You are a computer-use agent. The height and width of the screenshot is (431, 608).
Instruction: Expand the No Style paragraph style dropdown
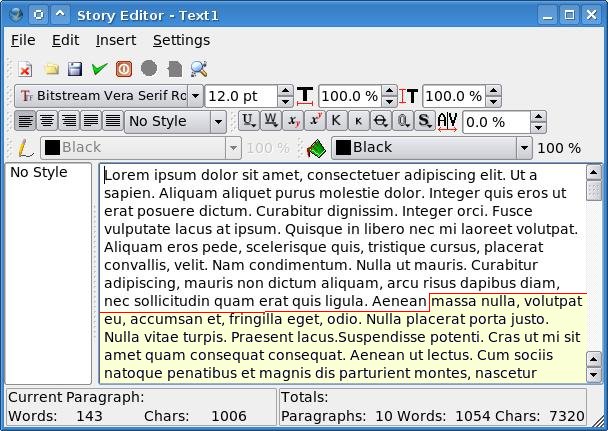coord(218,122)
